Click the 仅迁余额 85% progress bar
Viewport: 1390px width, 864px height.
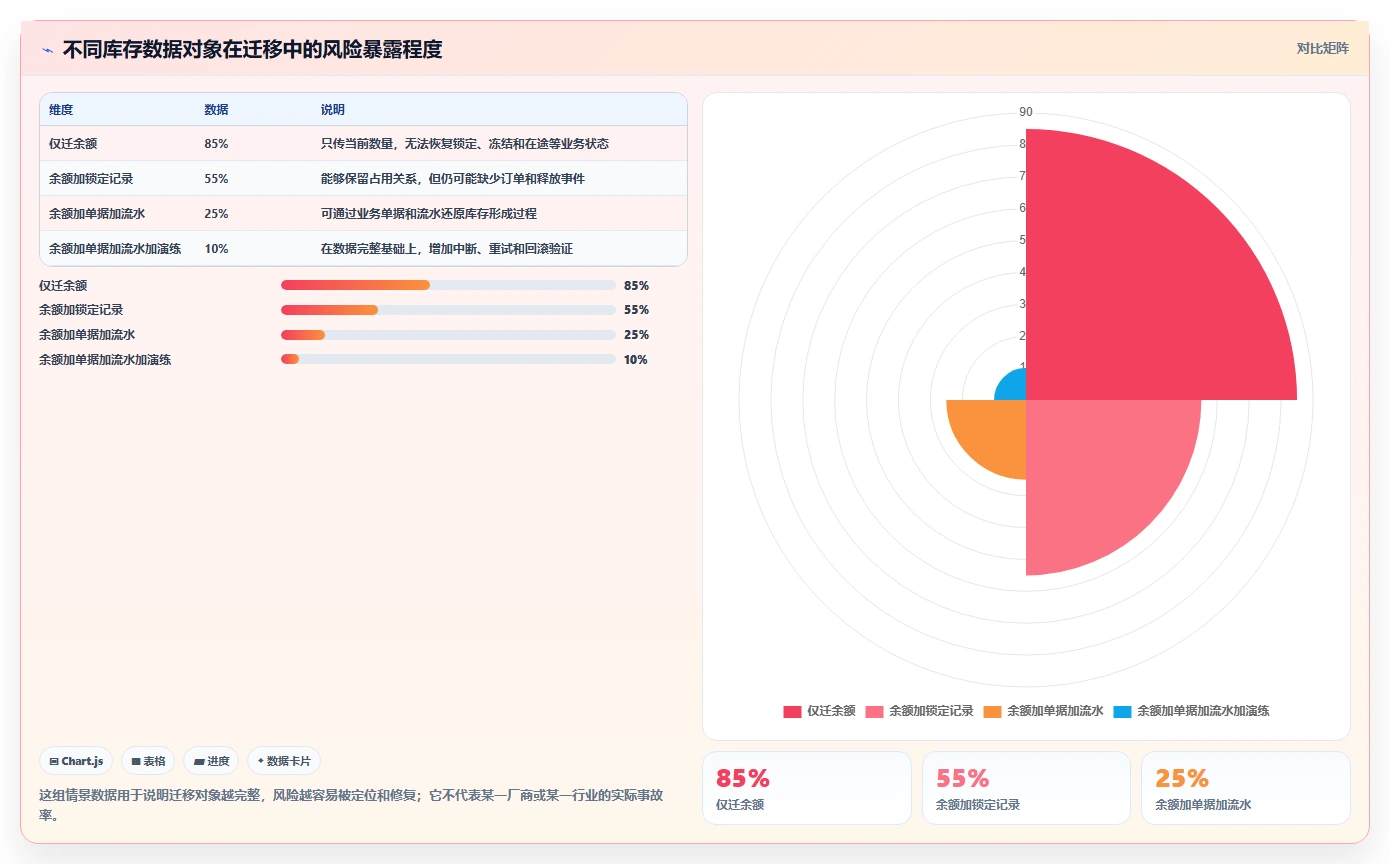click(448, 285)
